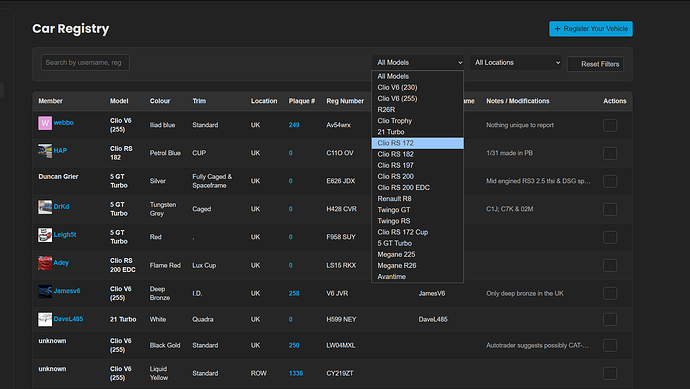Open Leigh5t's avatar thumbnail
Screen dimensions: 690x389
pos(45,235)
